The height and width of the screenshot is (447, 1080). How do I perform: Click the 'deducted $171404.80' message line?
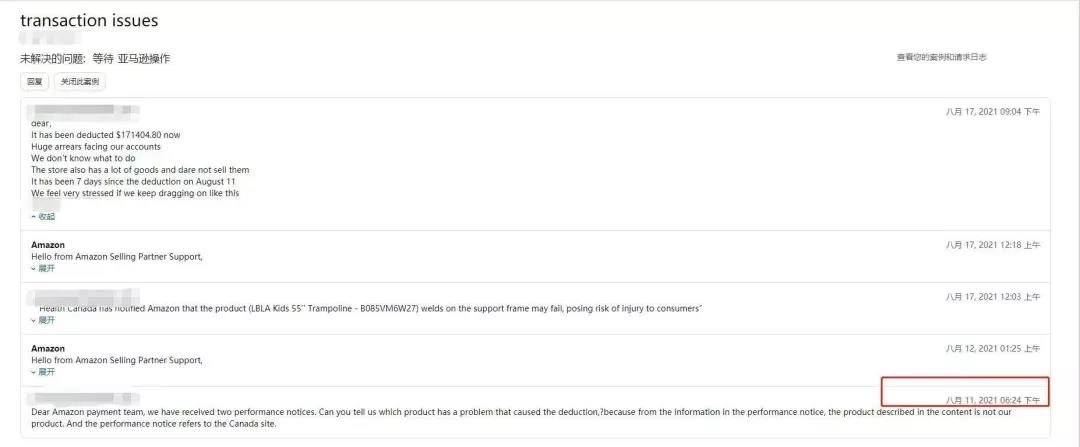coord(106,135)
